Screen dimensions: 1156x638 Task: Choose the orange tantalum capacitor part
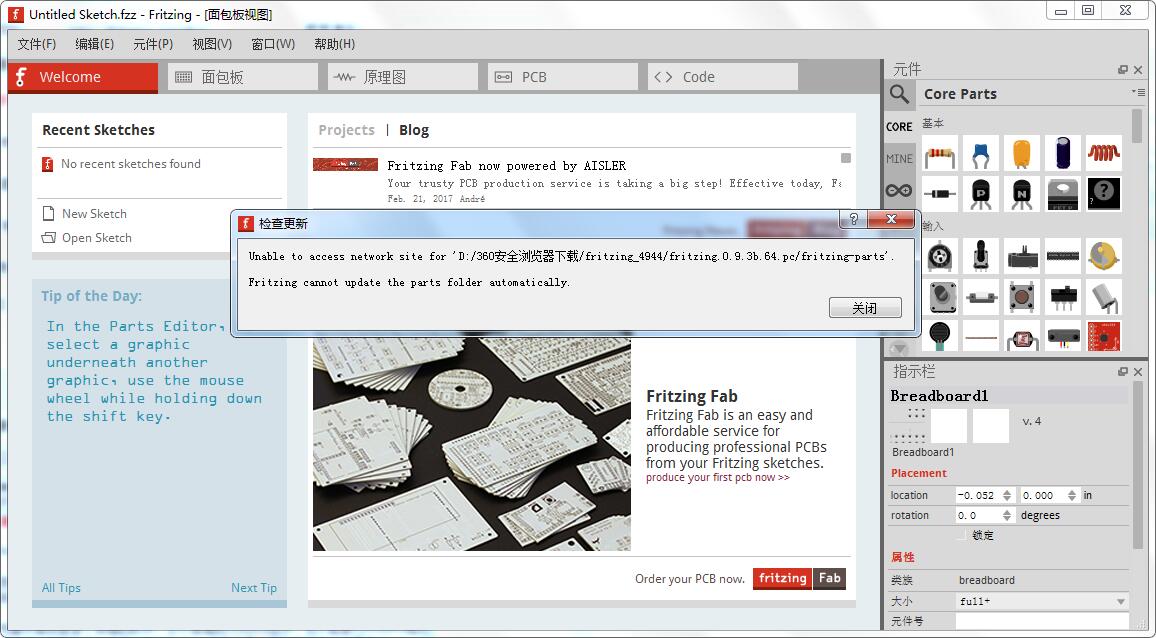pos(1022,153)
